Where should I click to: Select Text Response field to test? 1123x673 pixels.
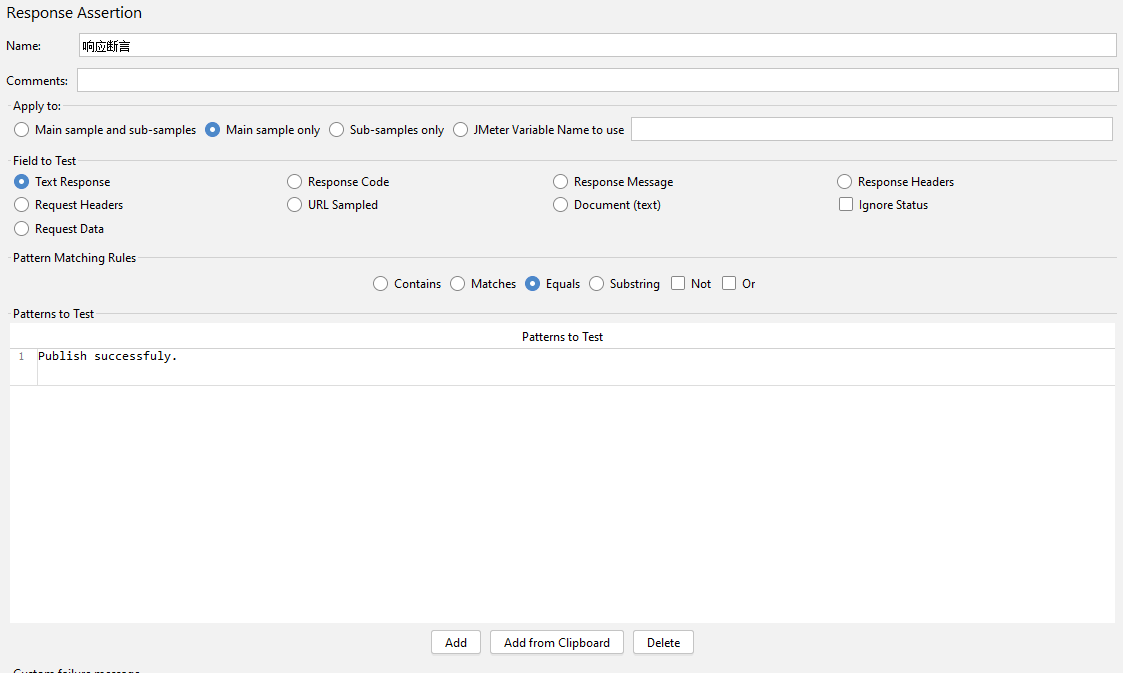(x=21, y=182)
